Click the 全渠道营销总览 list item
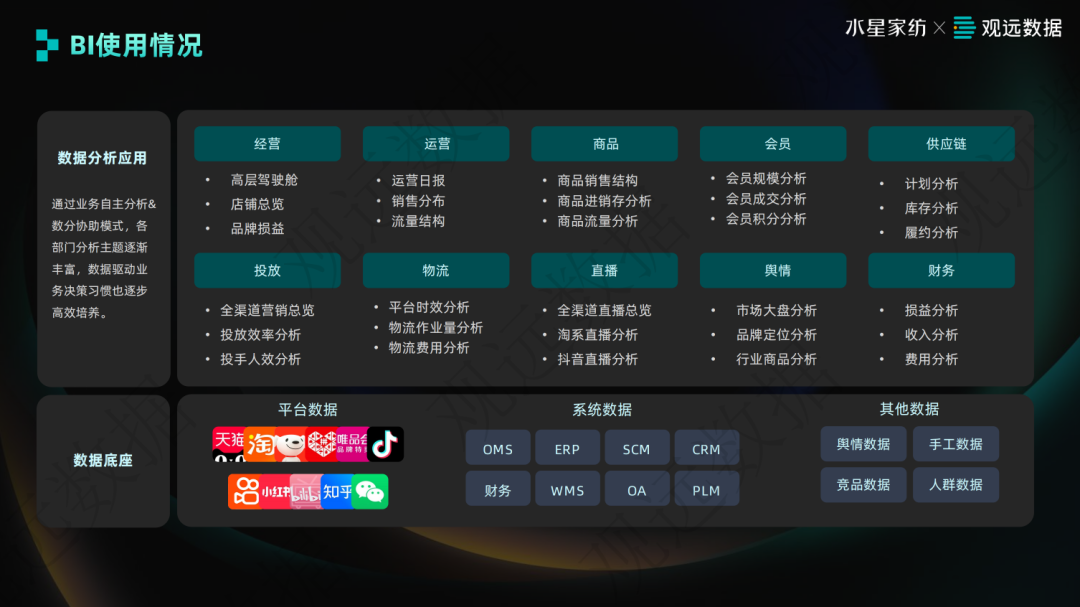This screenshot has width=1080, height=607. click(267, 310)
